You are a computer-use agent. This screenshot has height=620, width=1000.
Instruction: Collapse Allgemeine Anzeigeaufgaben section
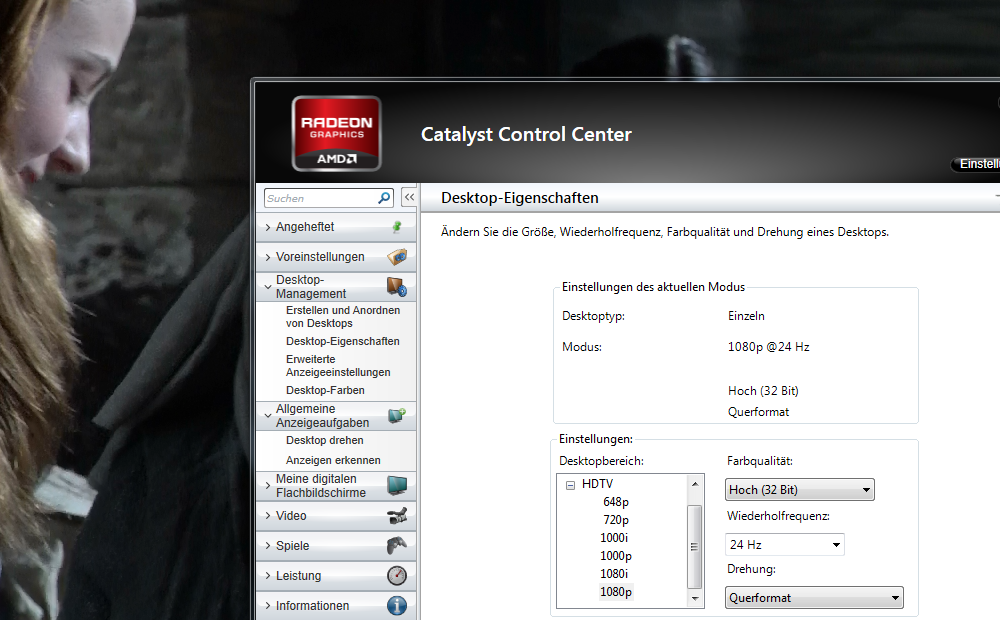coord(268,416)
